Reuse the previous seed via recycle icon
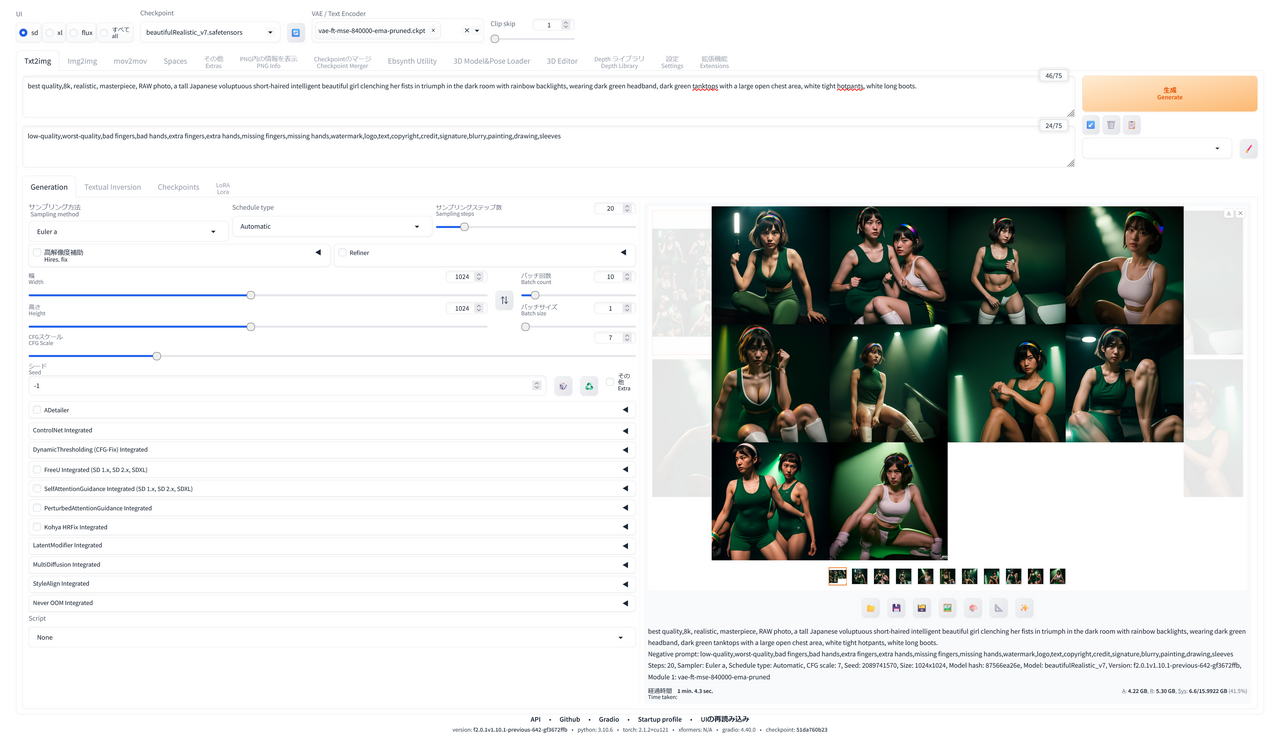The image size is (1280, 742). pos(588,385)
